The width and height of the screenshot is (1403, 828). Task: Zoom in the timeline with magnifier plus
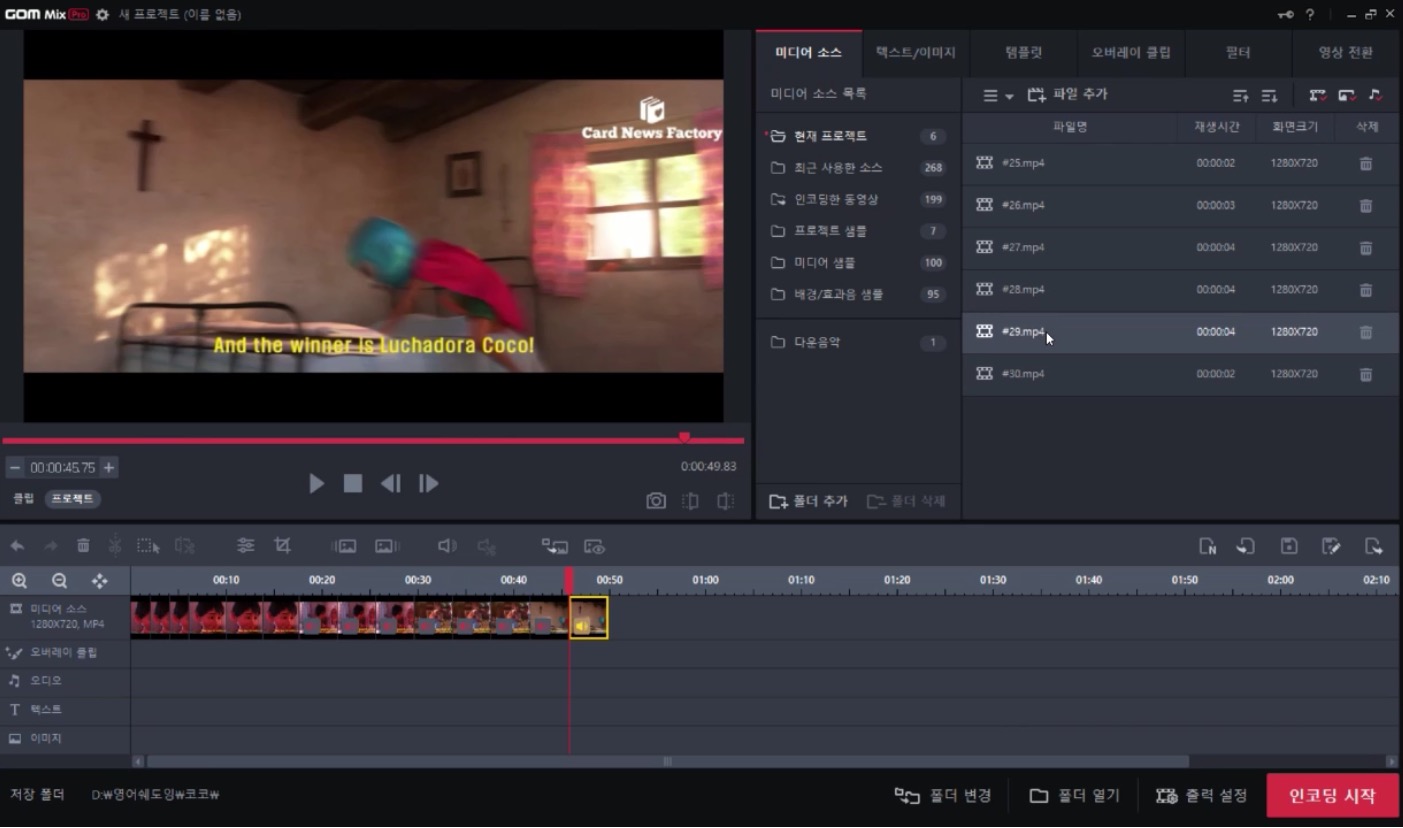coord(19,581)
